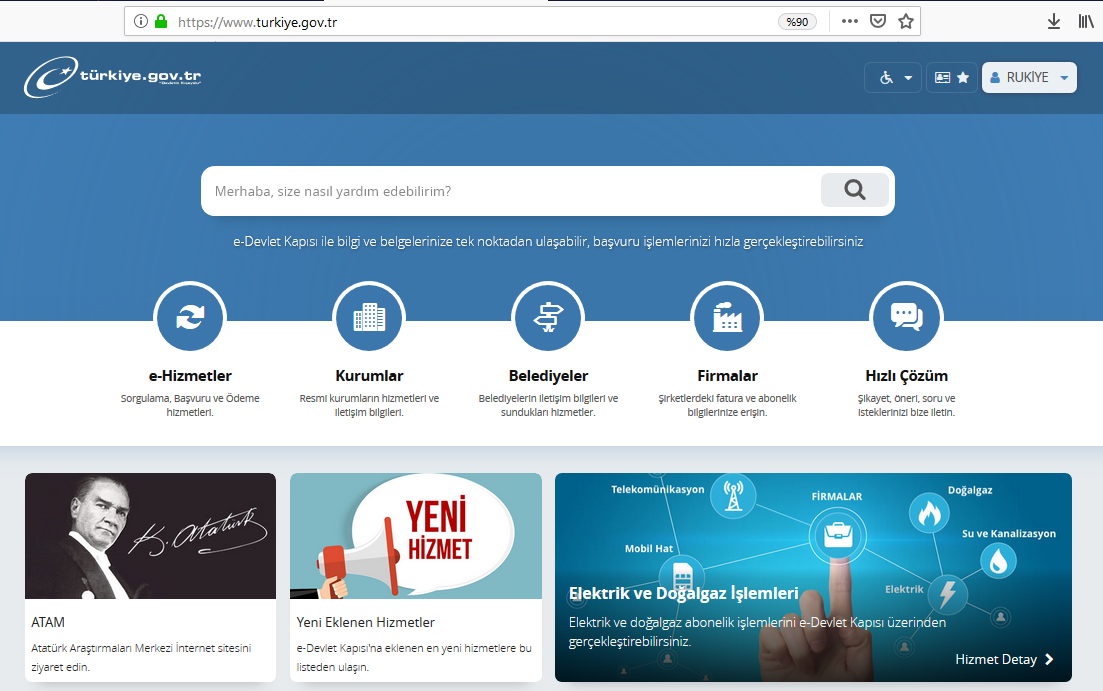Open the Belediyeler signpost icon
1103x691 pixels.
548,317
